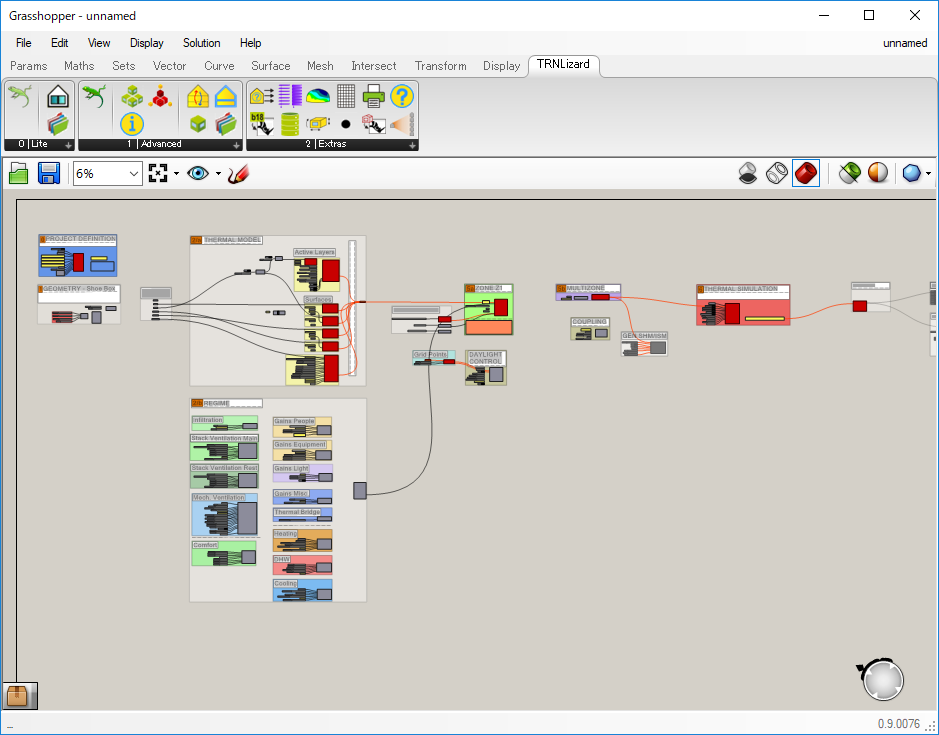Enable shaded preview with the red cylinder
This screenshot has width=939, height=735.
pos(806,173)
